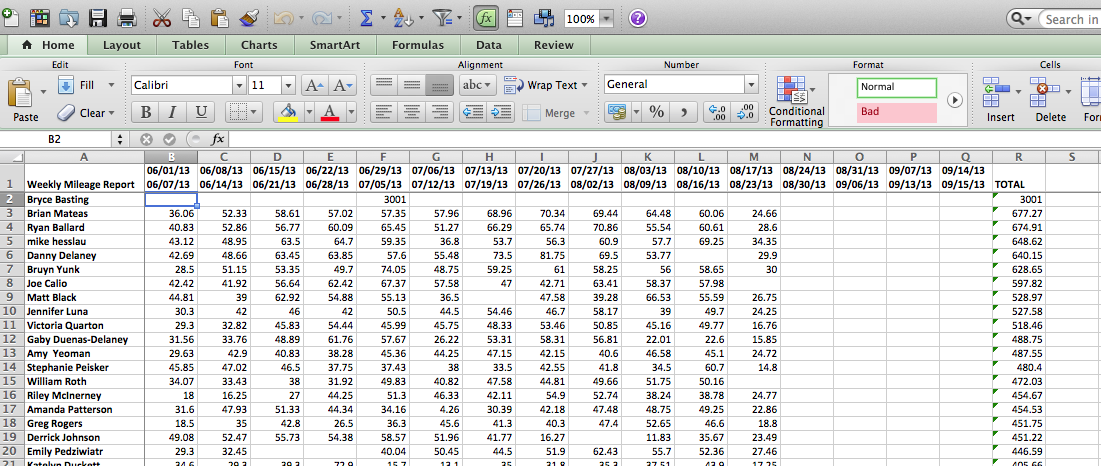This screenshot has height=466, width=1101.
Task: Open Conditional Formatting options
Action: pos(796,101)
